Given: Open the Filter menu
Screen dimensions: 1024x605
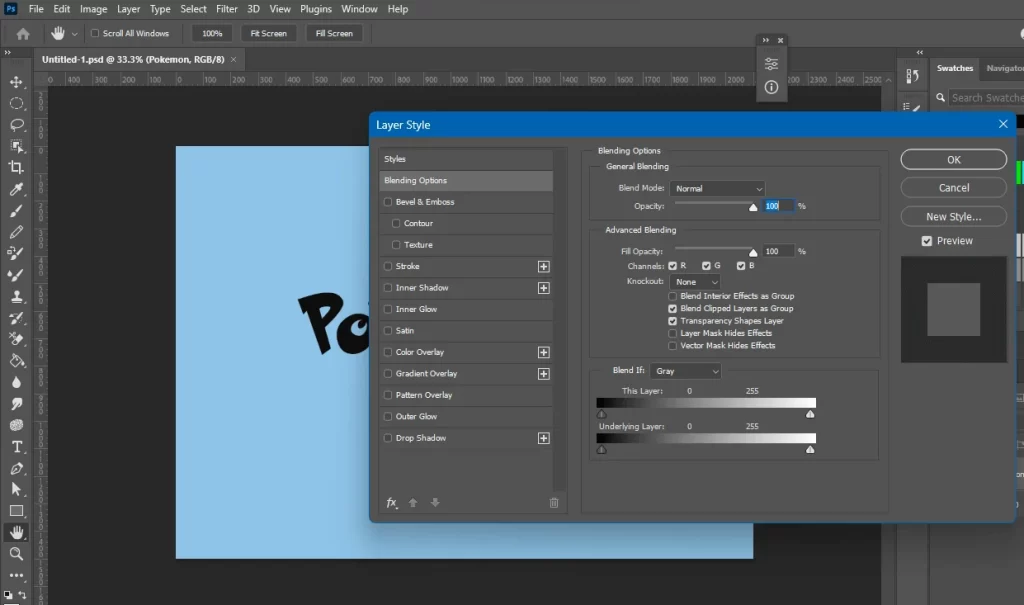Looking at the screenshot, I should tap(227, 9).
